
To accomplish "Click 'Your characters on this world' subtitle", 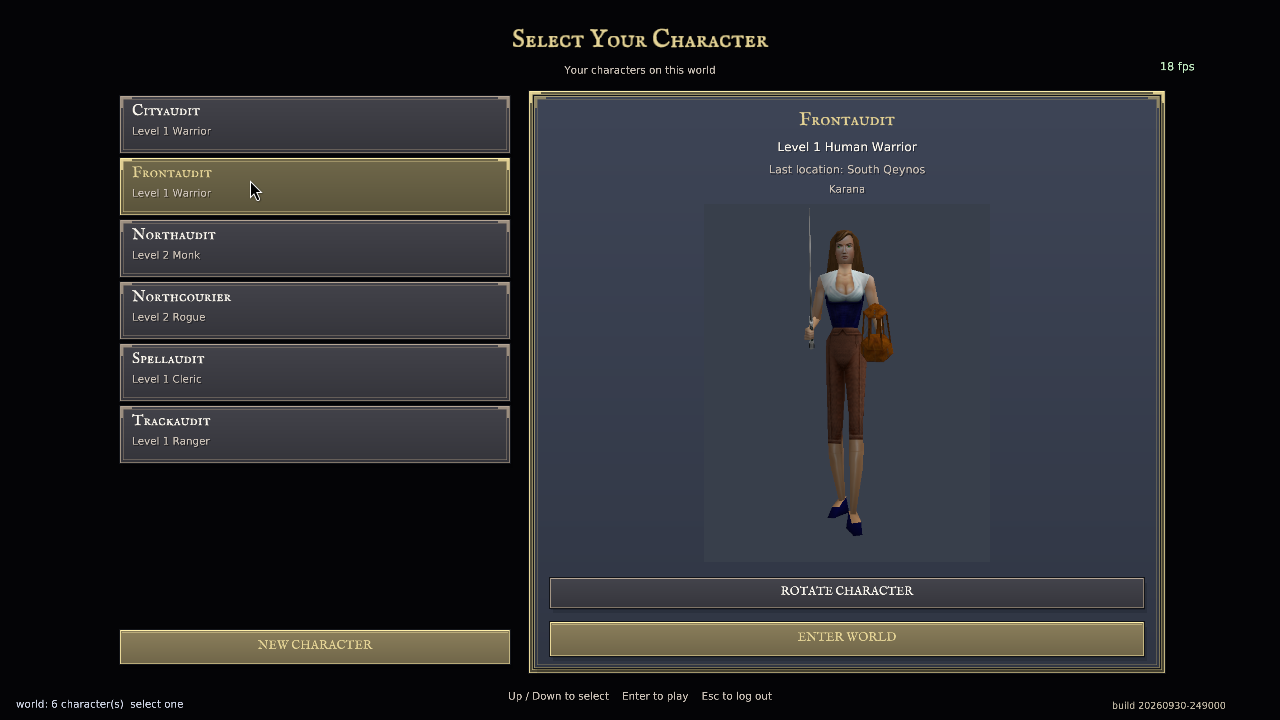I will click(640, 70).
